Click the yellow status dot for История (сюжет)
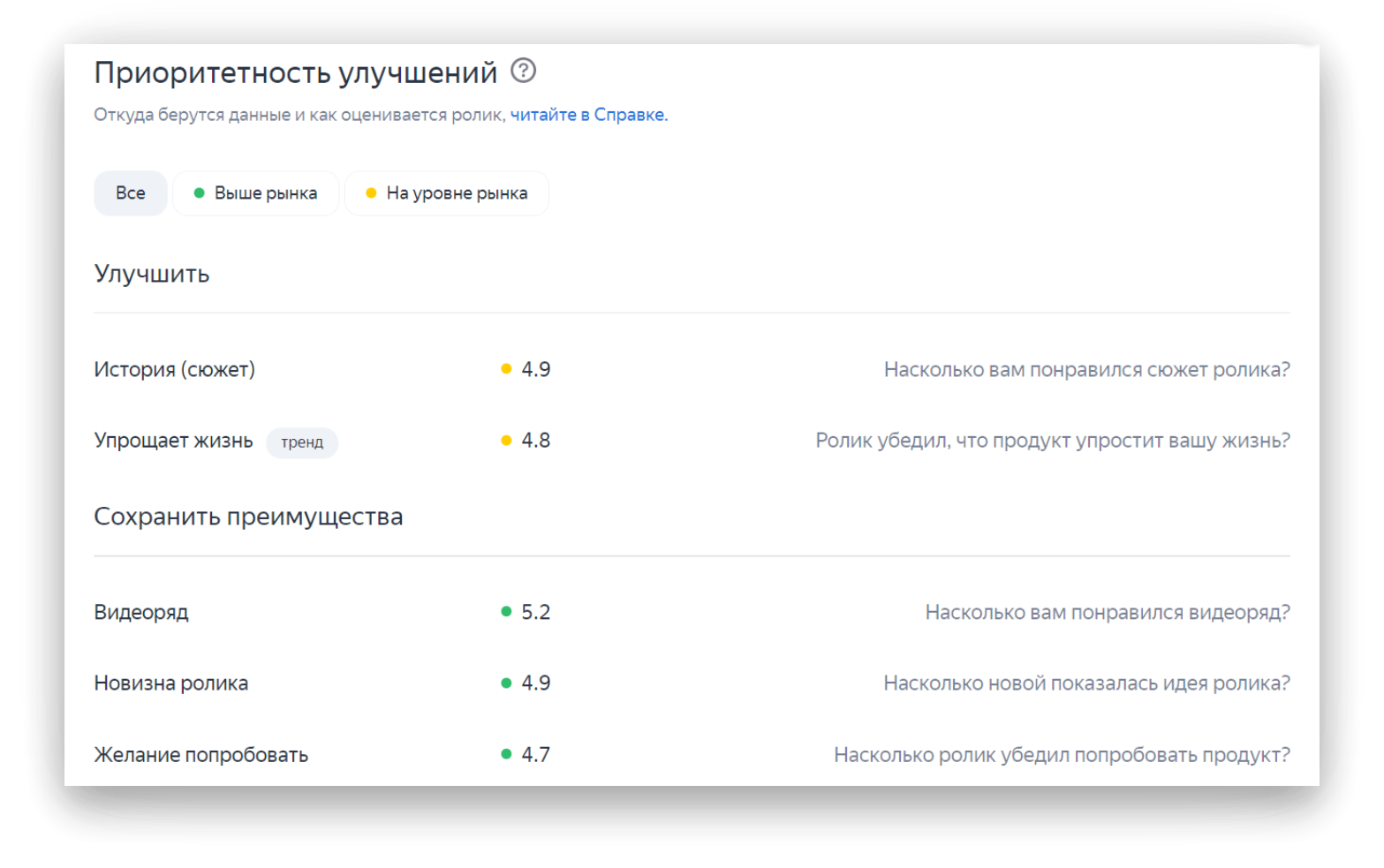 [x=505, y=368]
